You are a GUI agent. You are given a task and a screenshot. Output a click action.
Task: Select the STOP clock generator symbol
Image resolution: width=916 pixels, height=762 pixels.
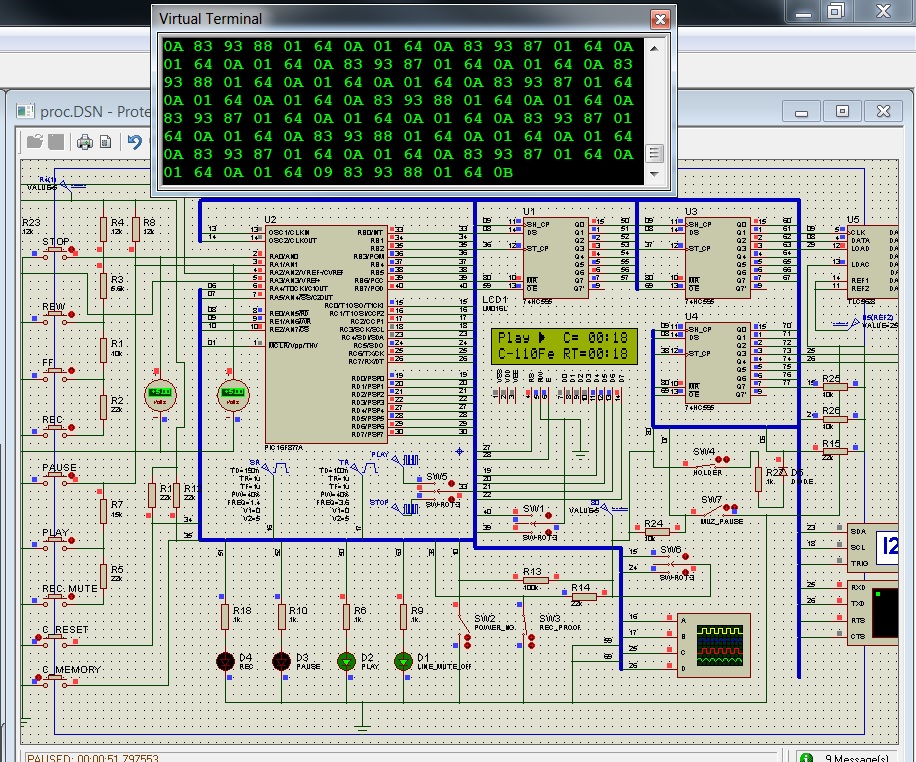406,509
